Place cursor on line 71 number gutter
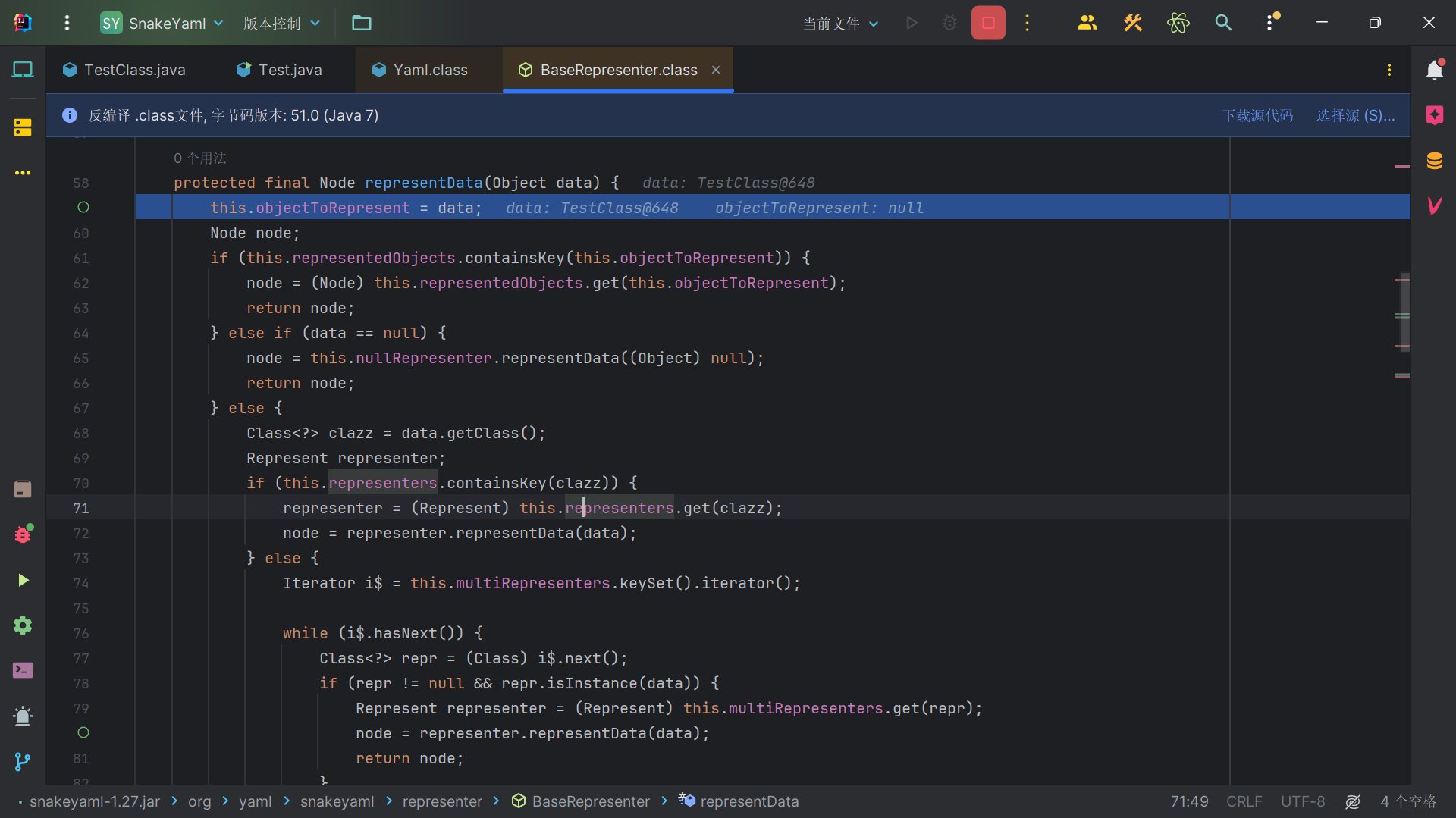The height and width of the screenshot is (818, 1456). coord(81,508)
